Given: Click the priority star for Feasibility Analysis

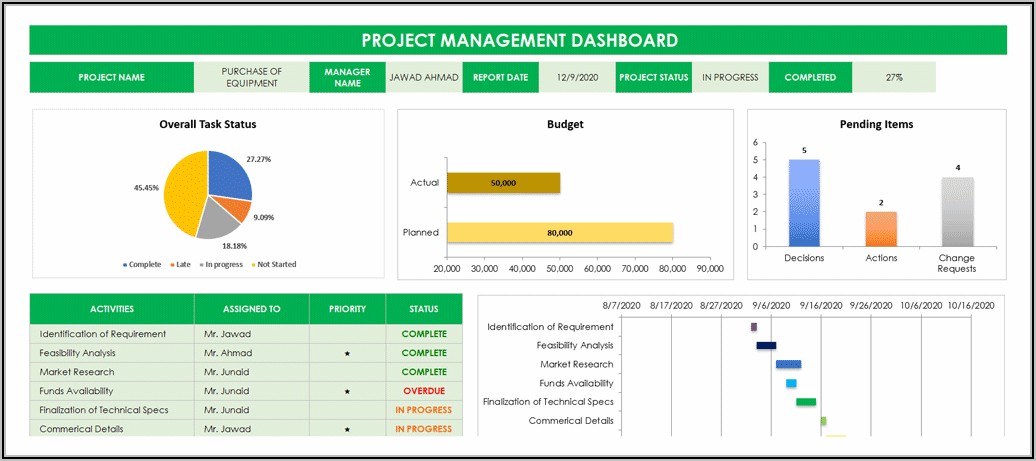Looking at the screenshot, I should [x=347, y=353].
